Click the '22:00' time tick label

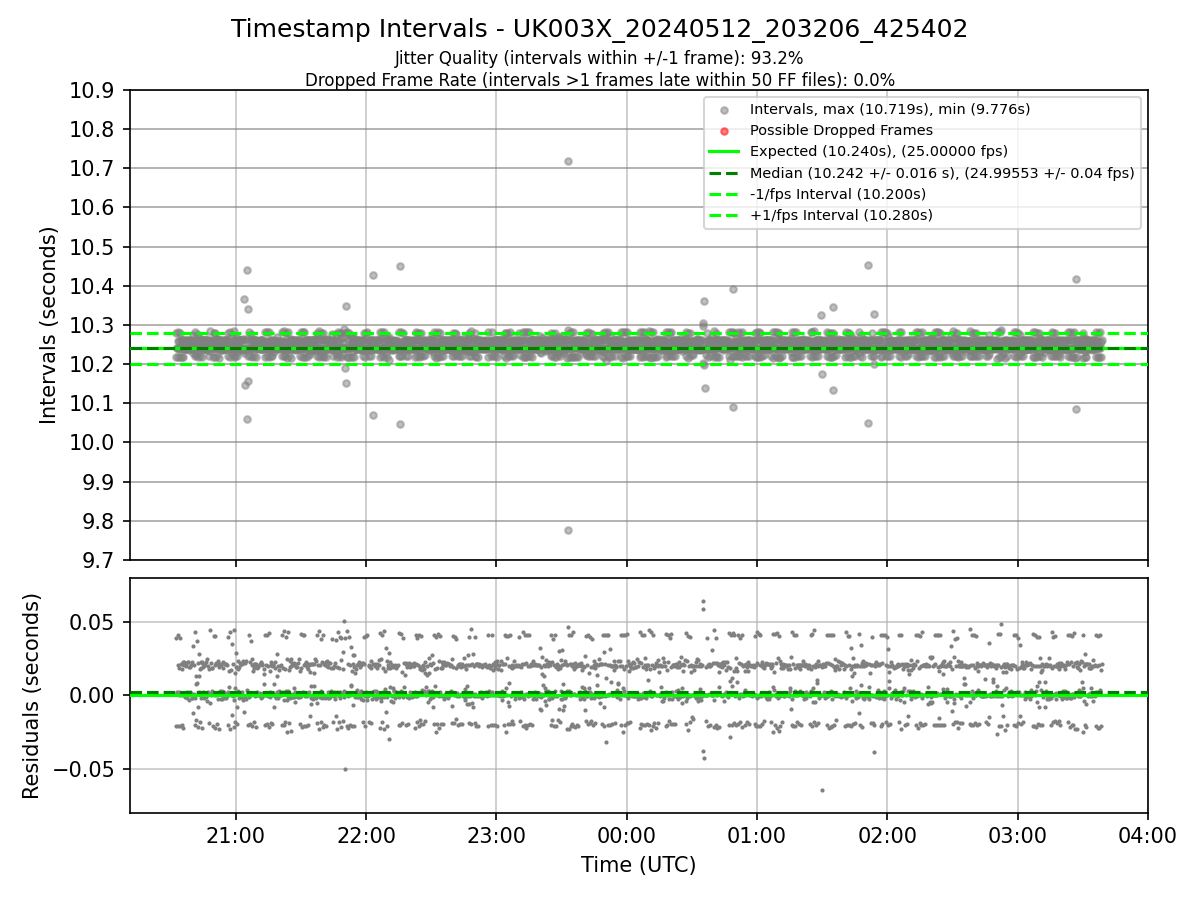pos(366,835)
